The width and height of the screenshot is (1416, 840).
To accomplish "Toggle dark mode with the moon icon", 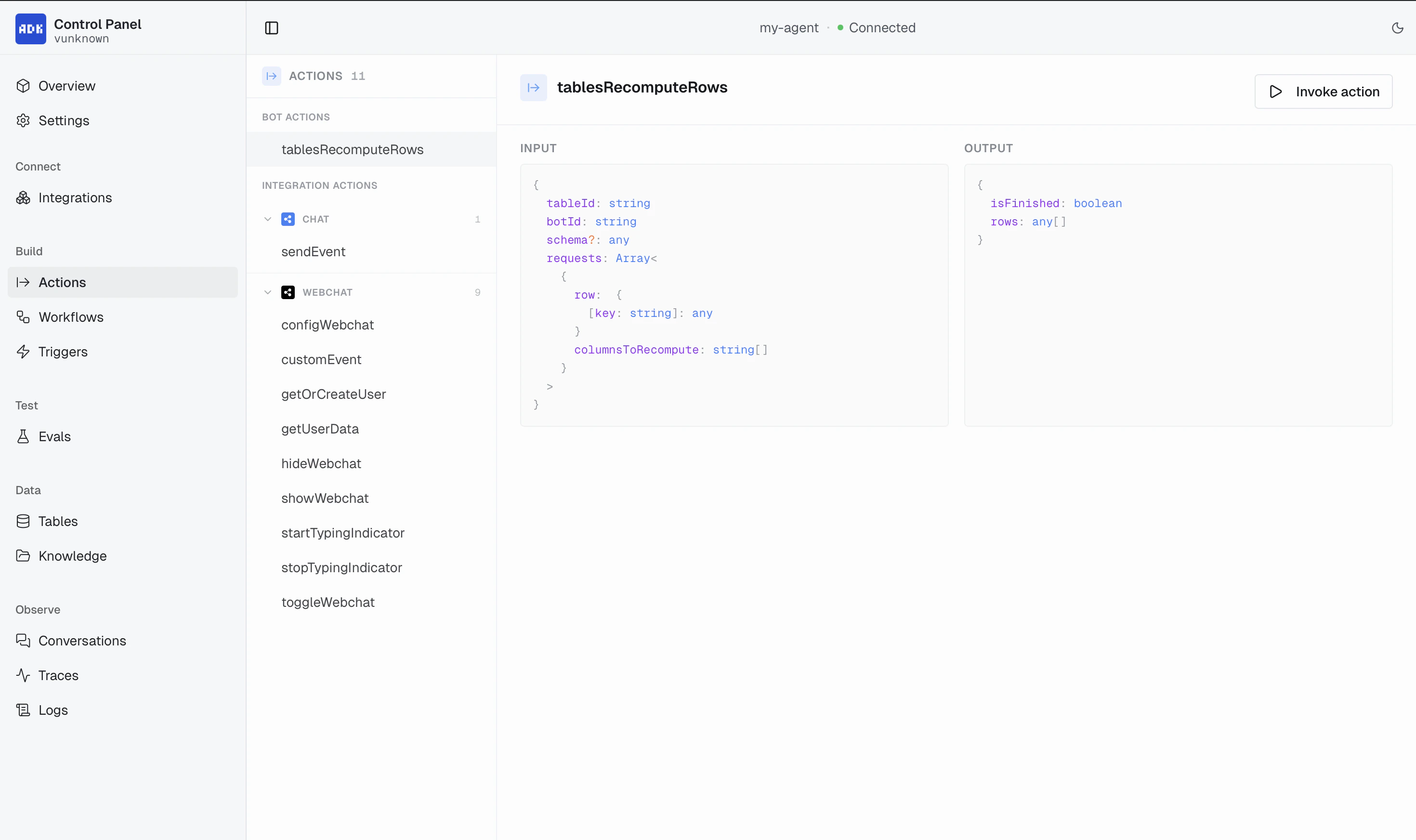I will pos(1397,27).
